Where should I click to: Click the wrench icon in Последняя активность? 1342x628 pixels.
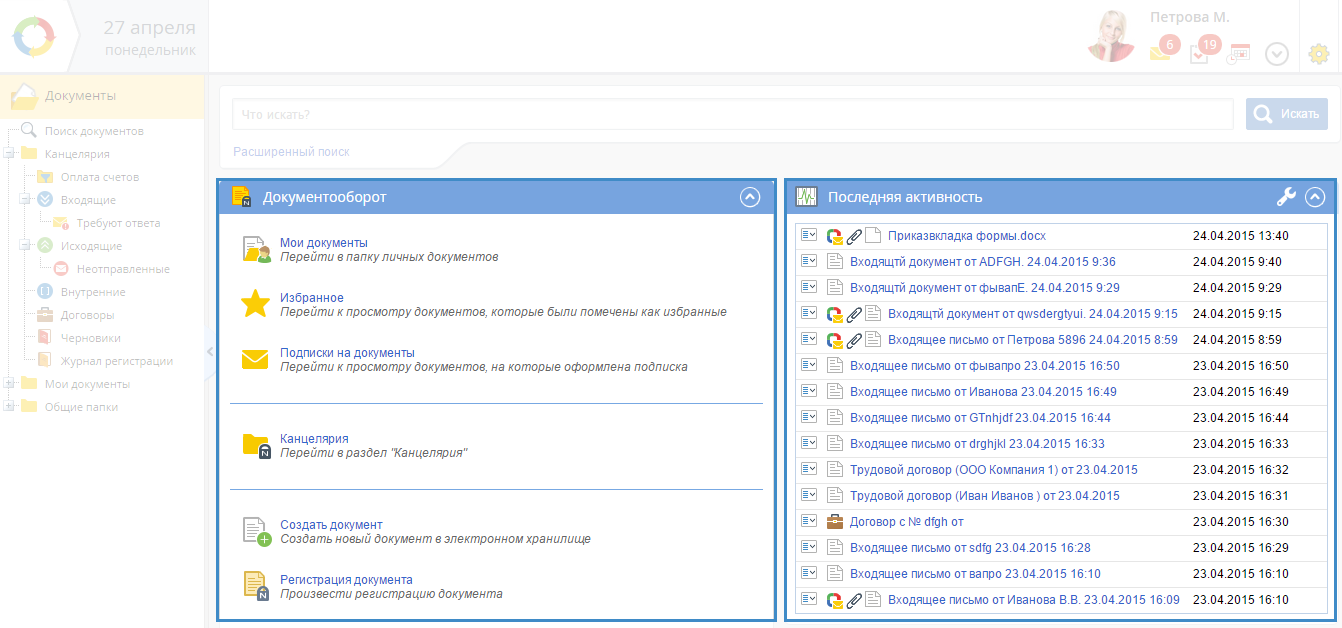[1286, 197]
